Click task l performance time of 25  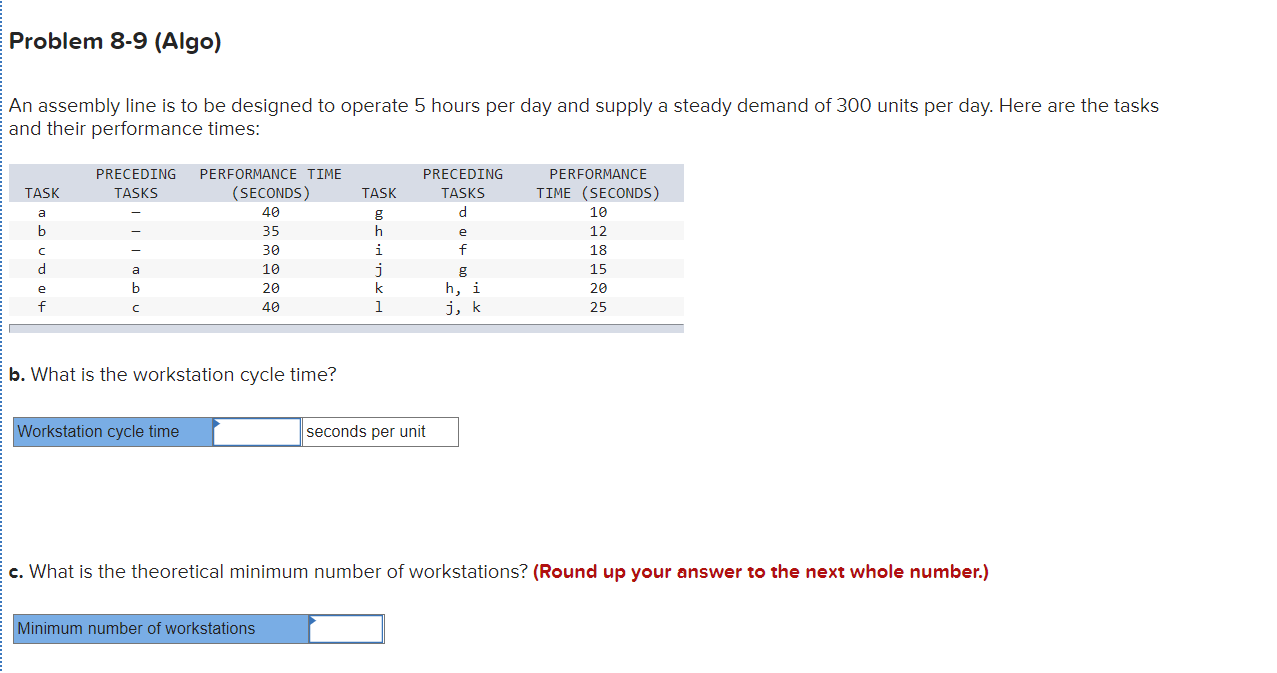[x=597, y=307]
